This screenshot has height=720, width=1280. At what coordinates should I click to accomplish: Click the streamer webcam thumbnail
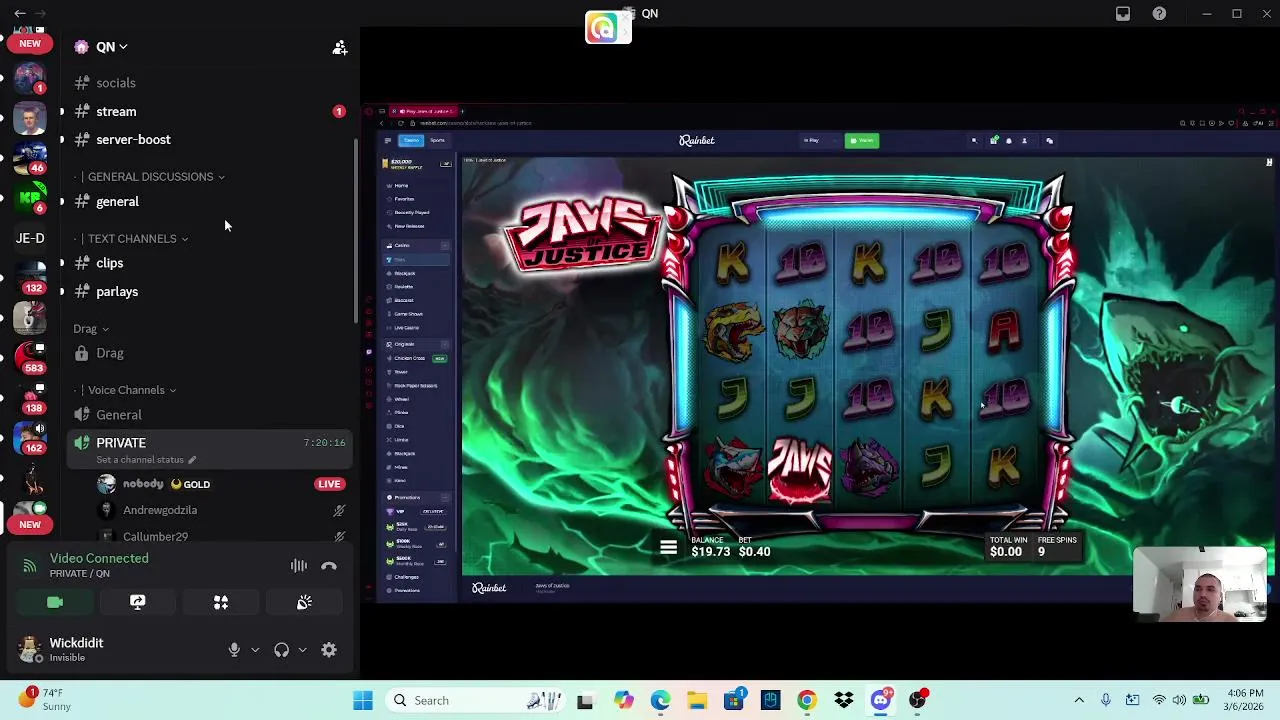pos(1200,584)
